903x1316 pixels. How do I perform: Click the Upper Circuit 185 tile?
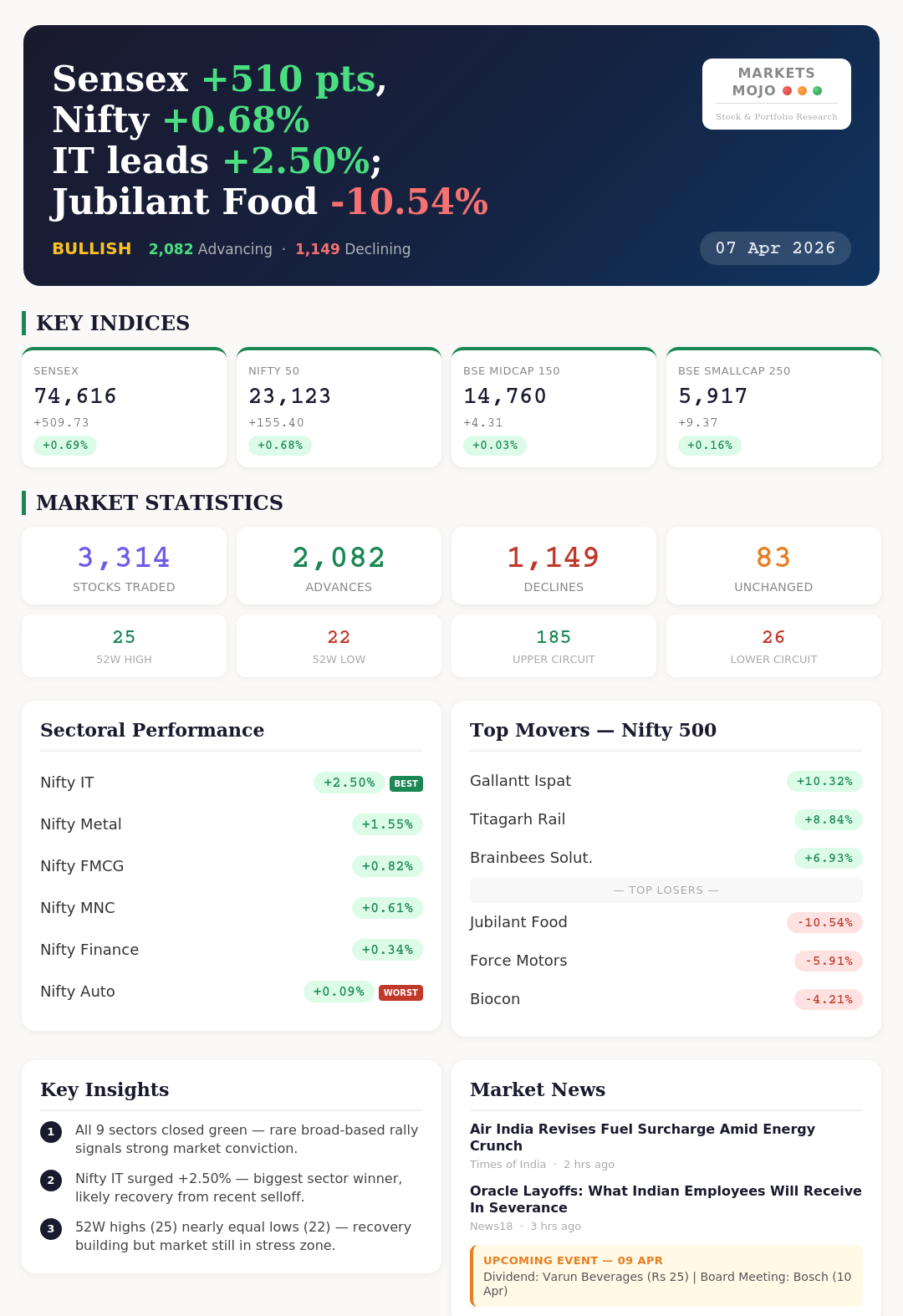[554, 646]
